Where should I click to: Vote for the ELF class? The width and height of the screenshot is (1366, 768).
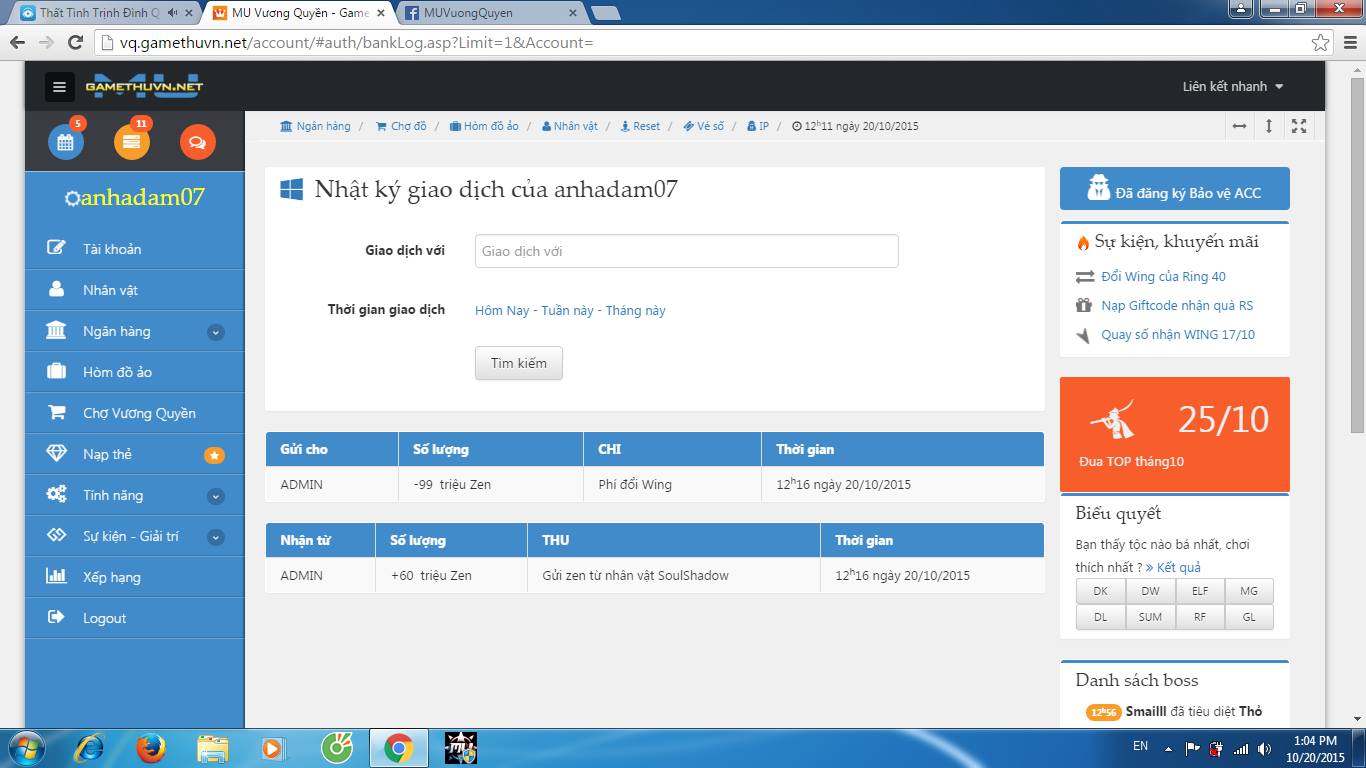[1199, 591]
